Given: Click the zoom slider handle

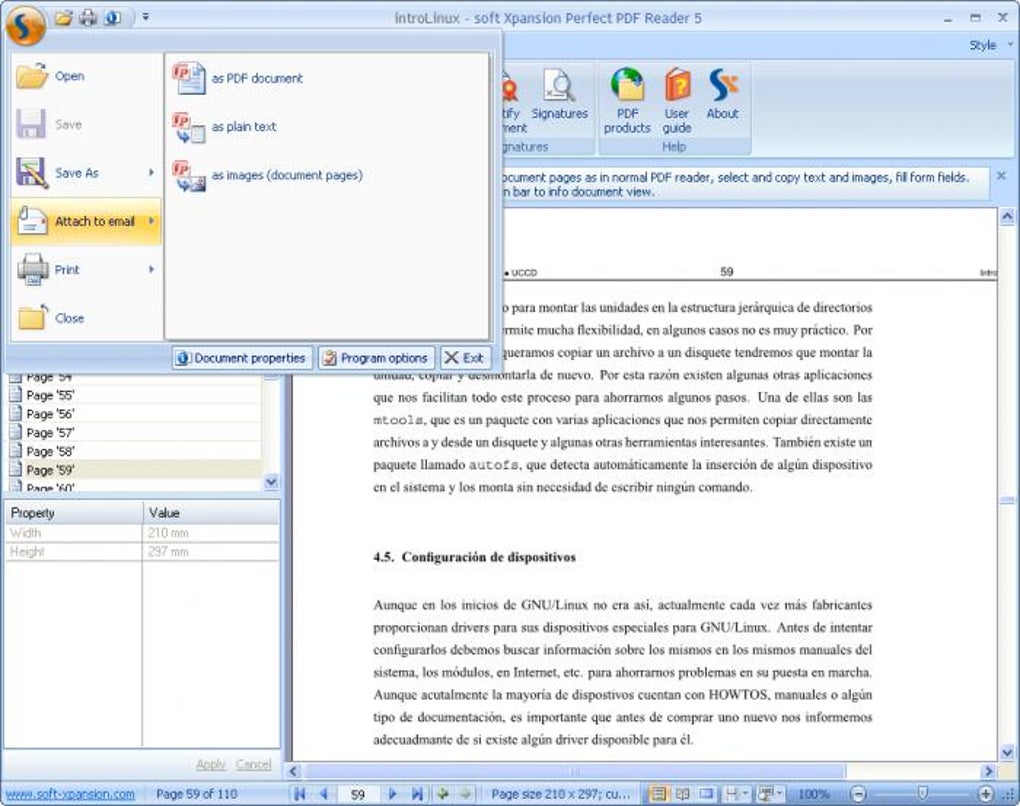Looking at the screenshot, I should coord(922,794).
